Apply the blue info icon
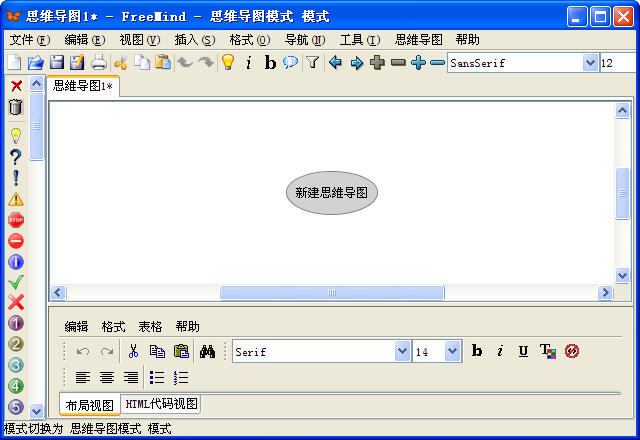 click(16, 262)
